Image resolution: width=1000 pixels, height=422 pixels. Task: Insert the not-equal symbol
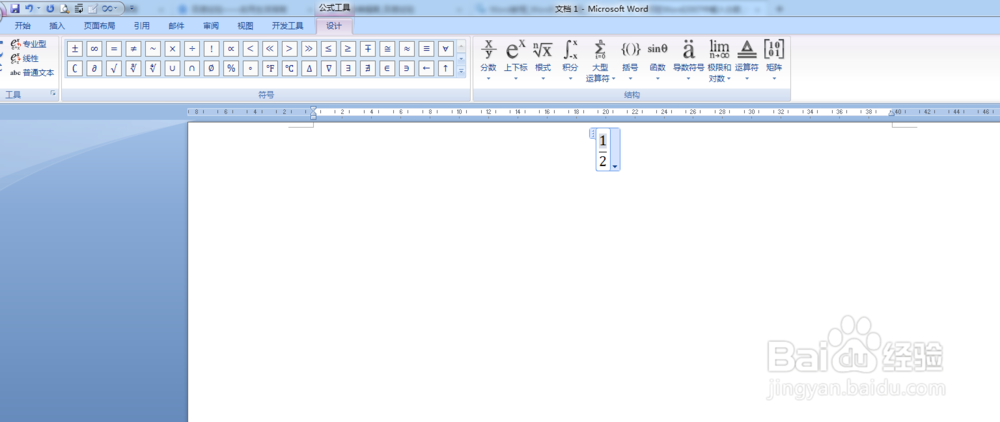133,48
